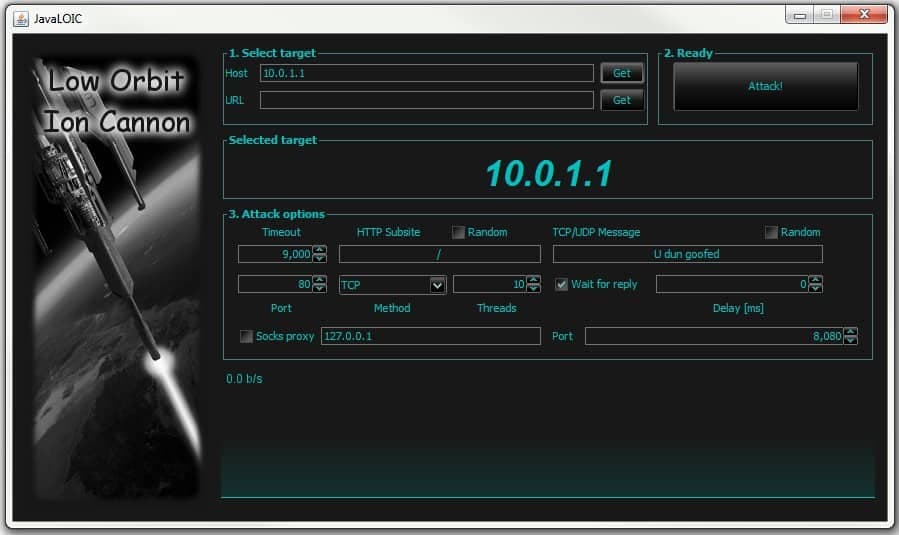Increase attack Port 80 with up arrow
899x535 pixels.
pos(320,279)
